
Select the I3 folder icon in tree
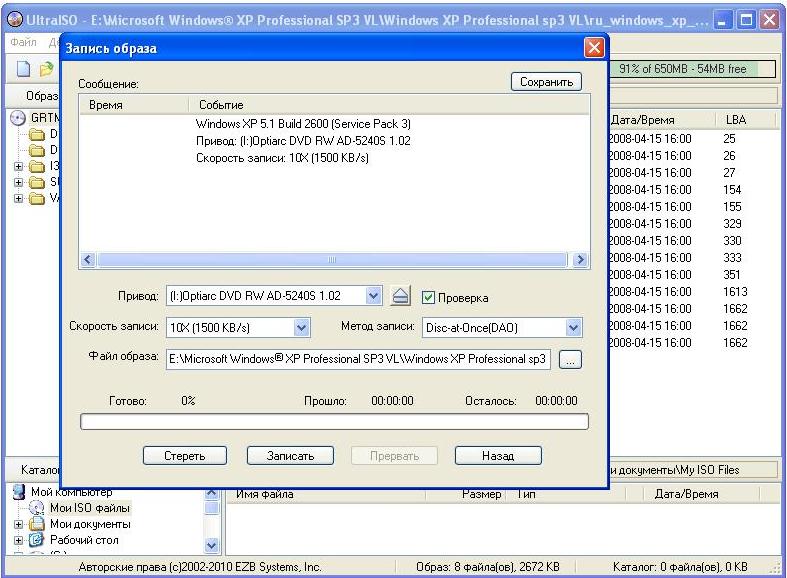pos(37,166)
